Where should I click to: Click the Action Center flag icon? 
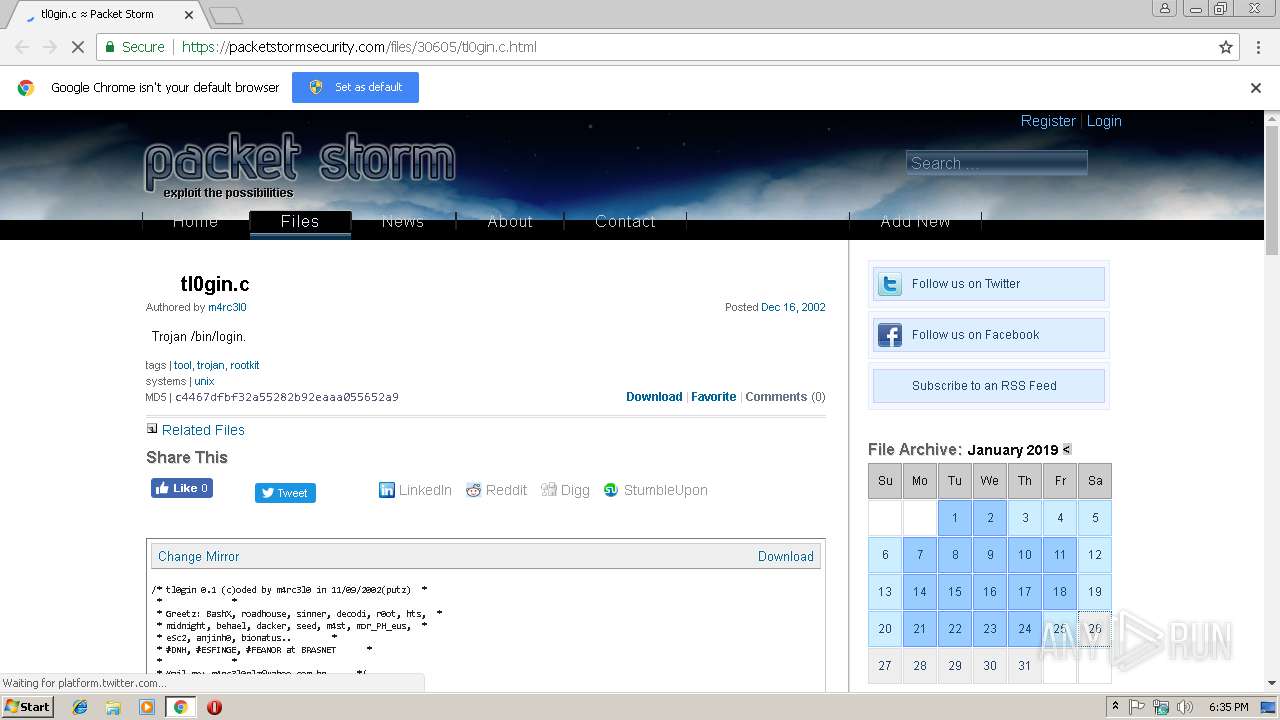coord(1137,707)
